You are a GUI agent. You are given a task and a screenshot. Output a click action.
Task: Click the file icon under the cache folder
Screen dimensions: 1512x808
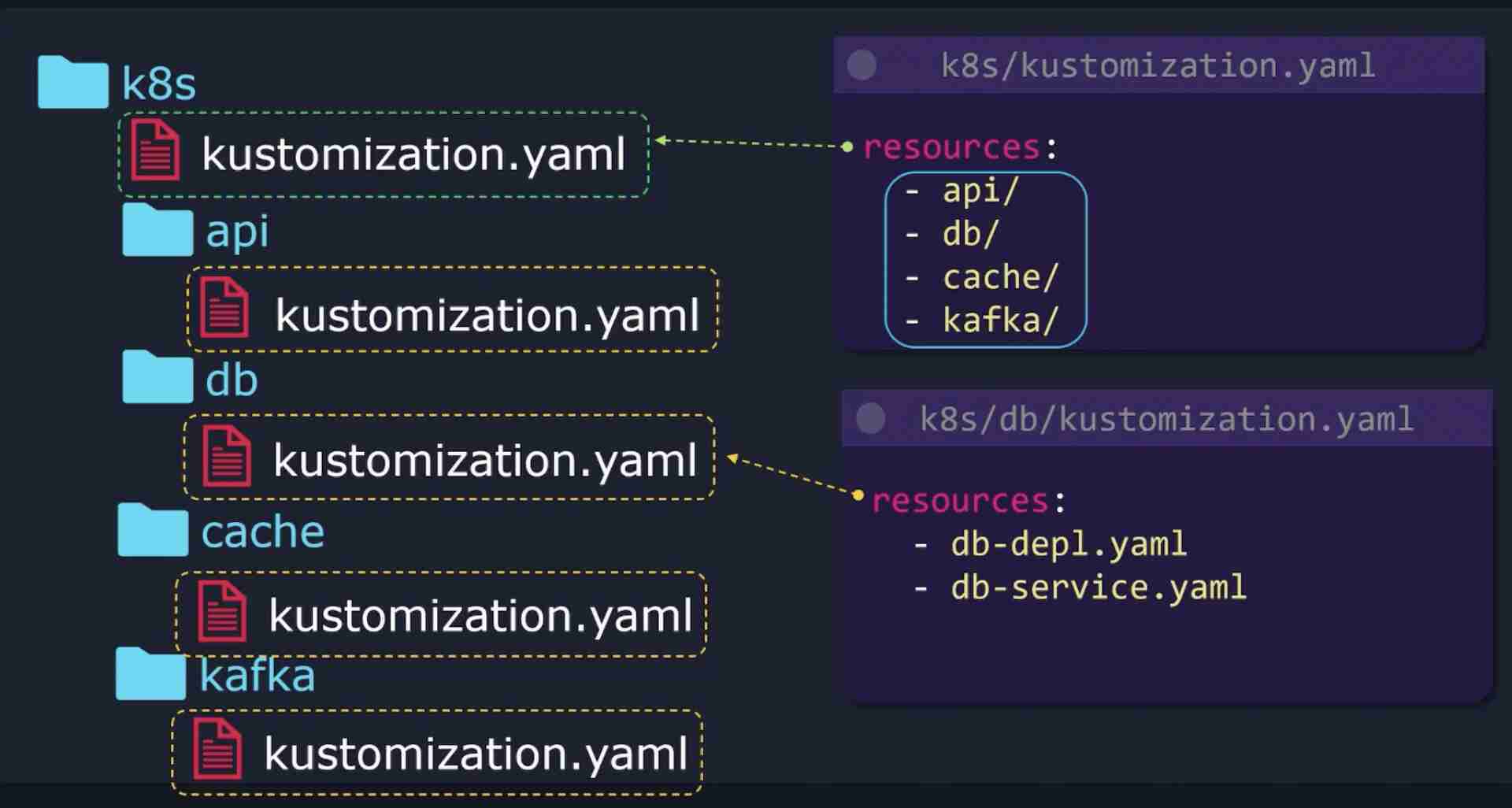tap(222, 611)
